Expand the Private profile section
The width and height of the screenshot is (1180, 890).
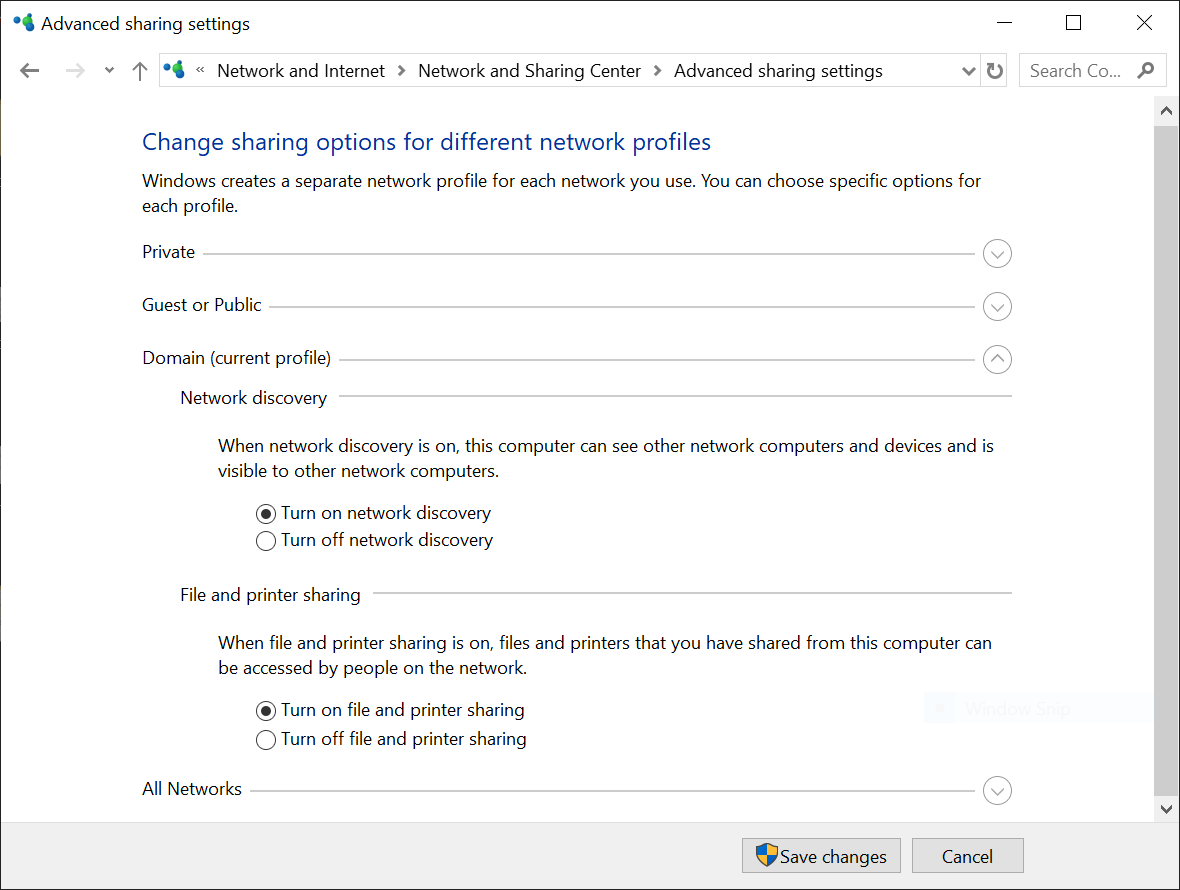(996, 254)
